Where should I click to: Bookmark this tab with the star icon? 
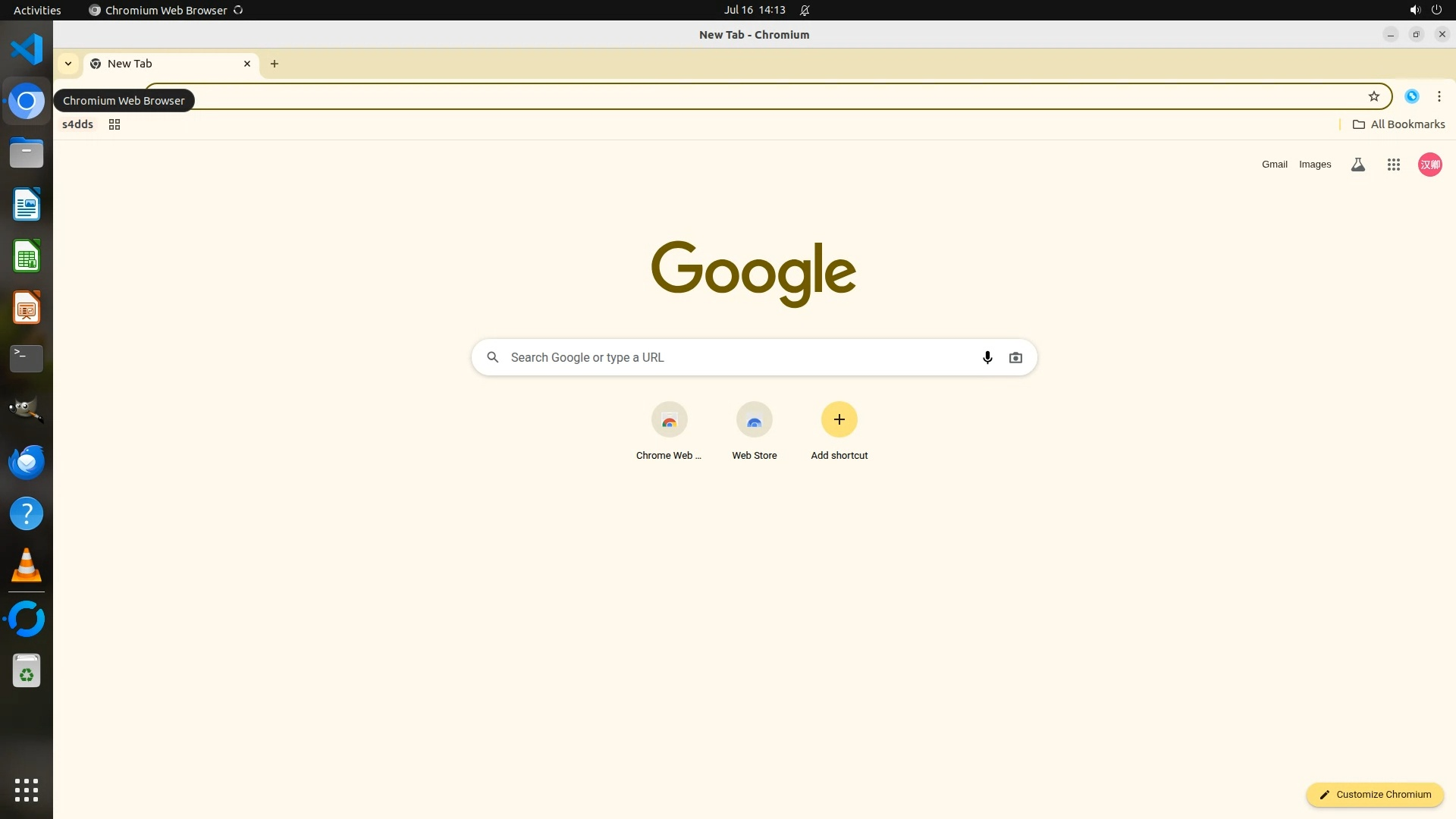[1373, 96]
